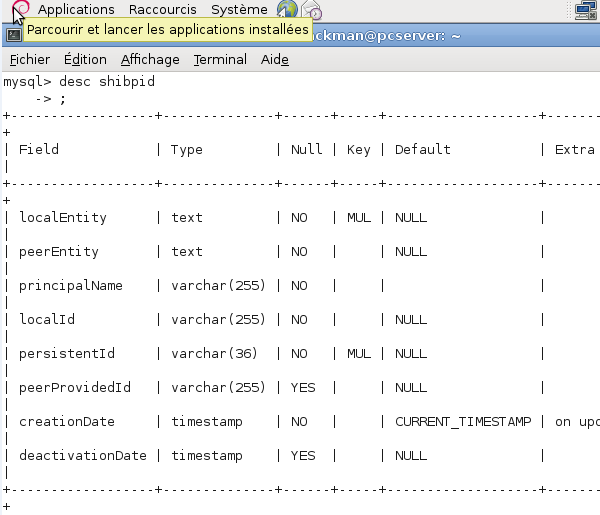Click the localEntity field name
600x515 pixels.
(62, 218)
